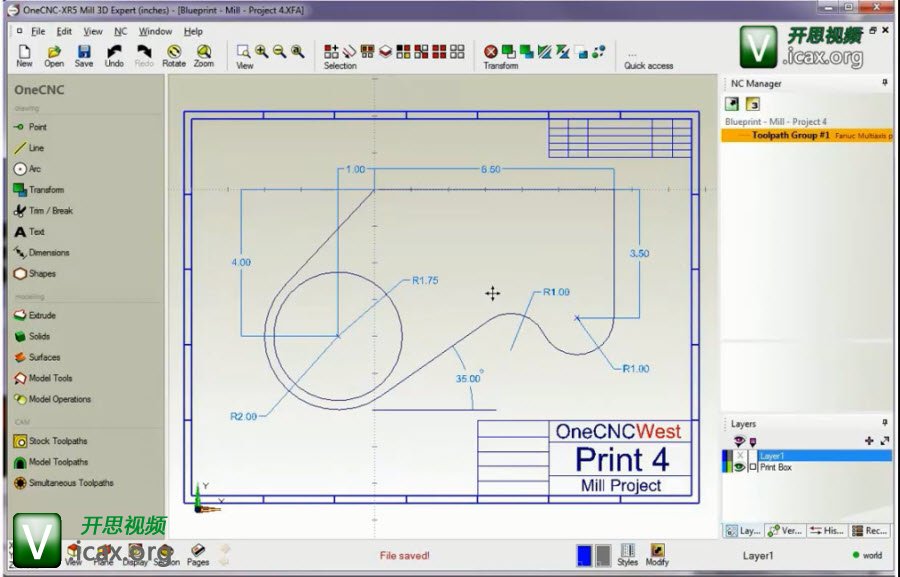The image size is (900, 577).
Task: Pin the NC Manager panel
Action: (x=885, y=83)
